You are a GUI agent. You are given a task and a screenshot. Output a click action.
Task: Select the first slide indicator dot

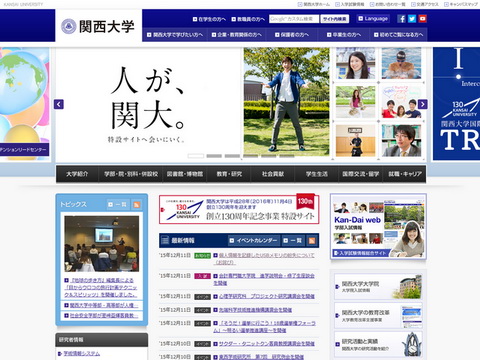pos(196,156)
